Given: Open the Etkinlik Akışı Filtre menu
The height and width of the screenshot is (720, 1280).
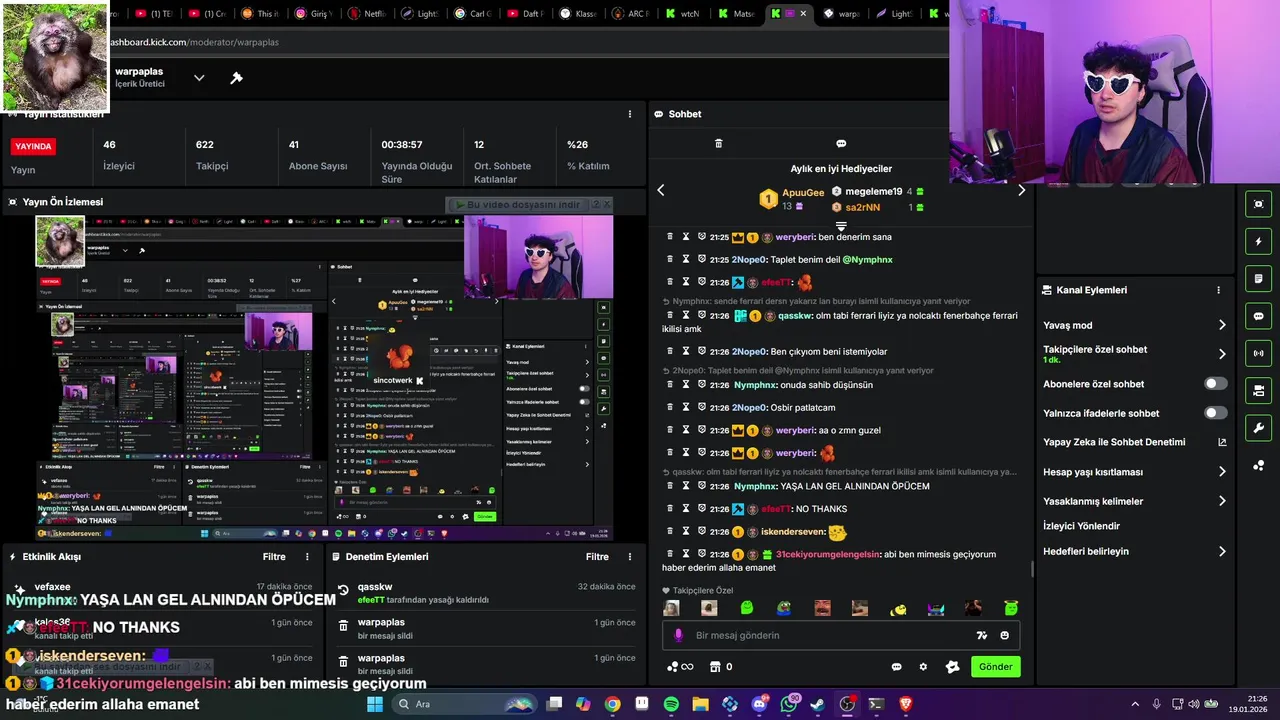Looking at the screenshot, I should tap(274, 557).
